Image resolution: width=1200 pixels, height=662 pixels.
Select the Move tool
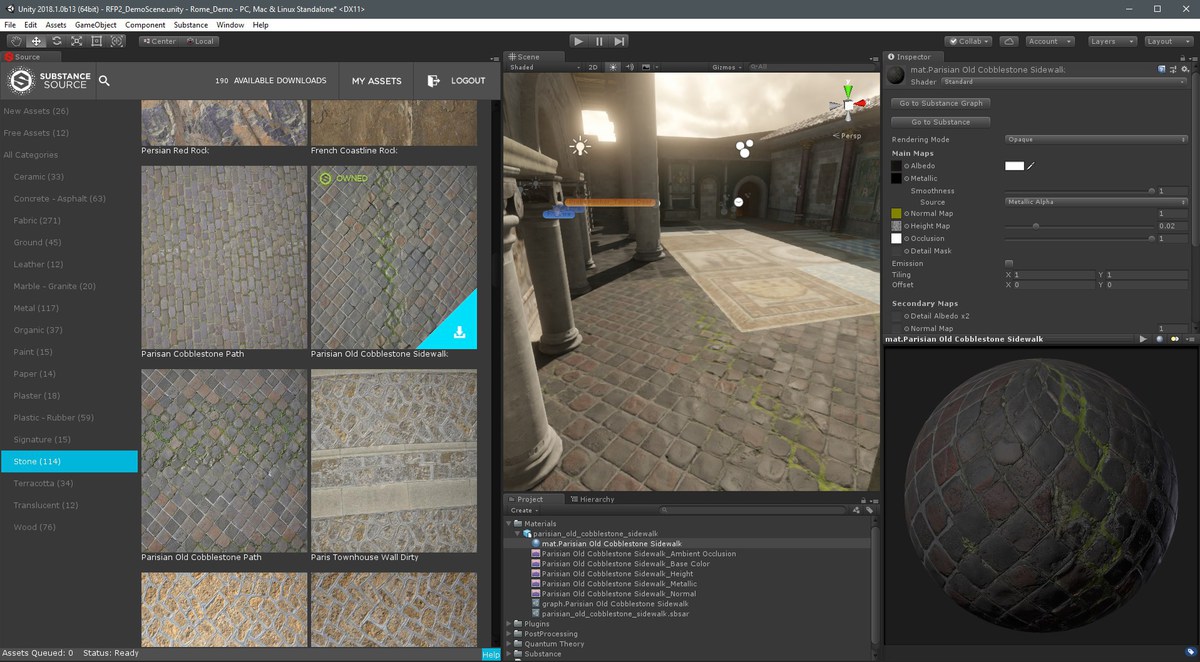pyautogui.click(x=36, y=41)
